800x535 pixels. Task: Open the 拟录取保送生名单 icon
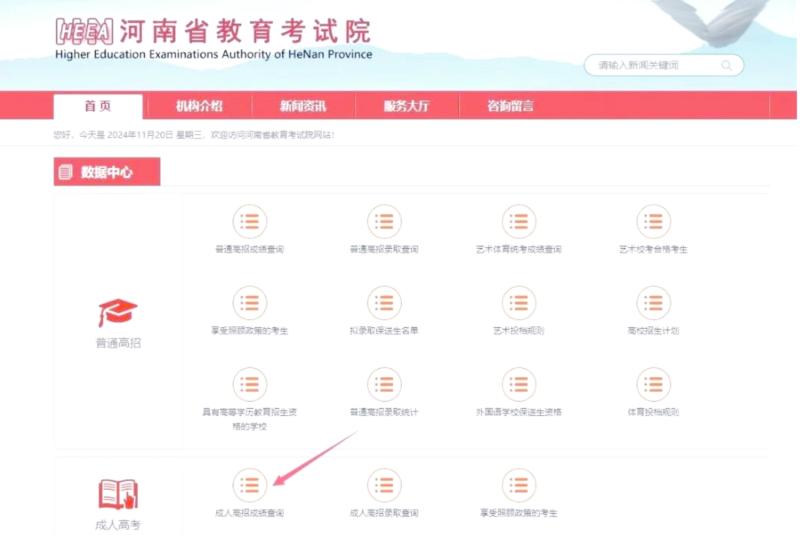(x=384, y=303)
